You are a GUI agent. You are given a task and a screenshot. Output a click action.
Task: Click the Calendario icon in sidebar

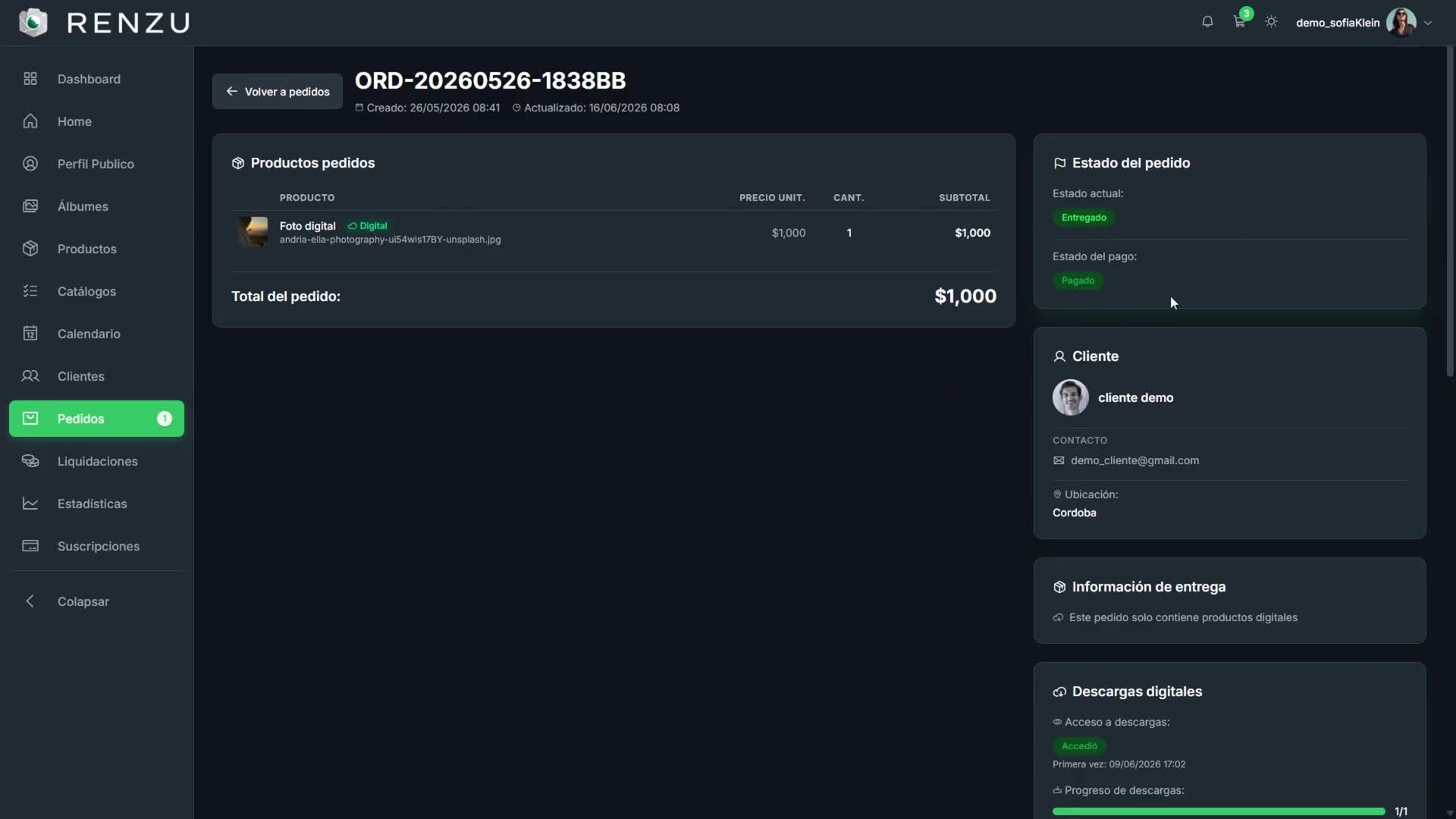pos(30,334)
